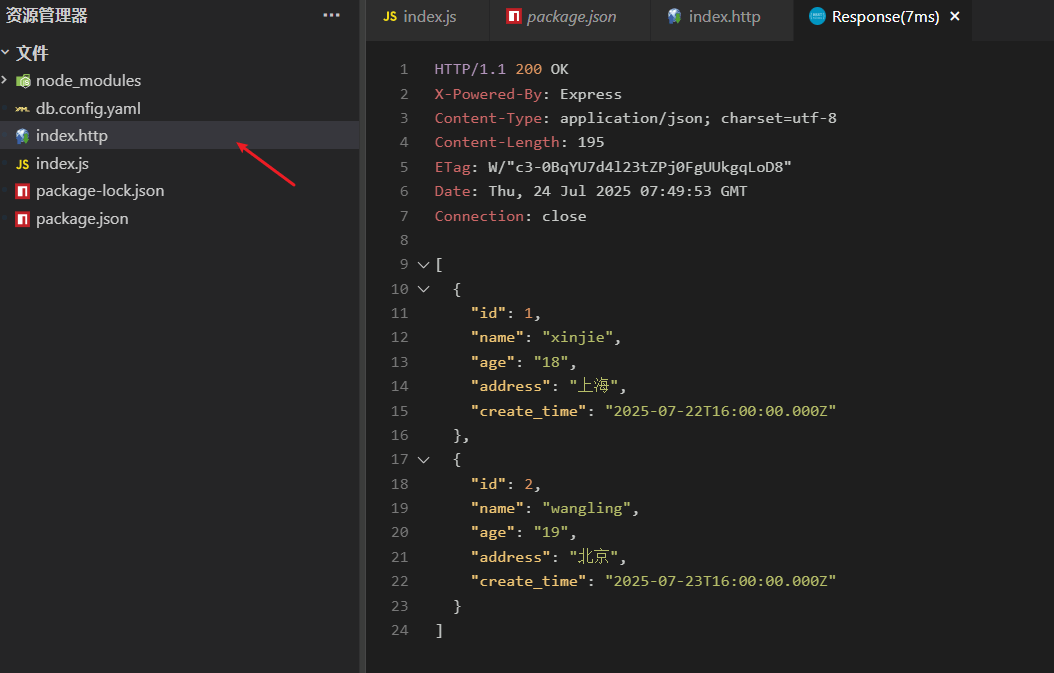Expand the node_modules folder chevron
Viewport: 1054px width, 673px height.
pyautogui.click(x=6, y=80)
